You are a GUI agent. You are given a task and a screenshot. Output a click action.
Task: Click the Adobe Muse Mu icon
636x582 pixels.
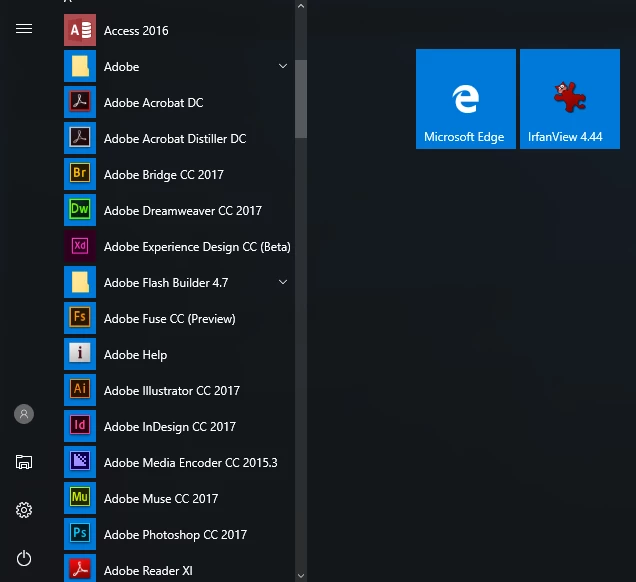pos(80,498)
